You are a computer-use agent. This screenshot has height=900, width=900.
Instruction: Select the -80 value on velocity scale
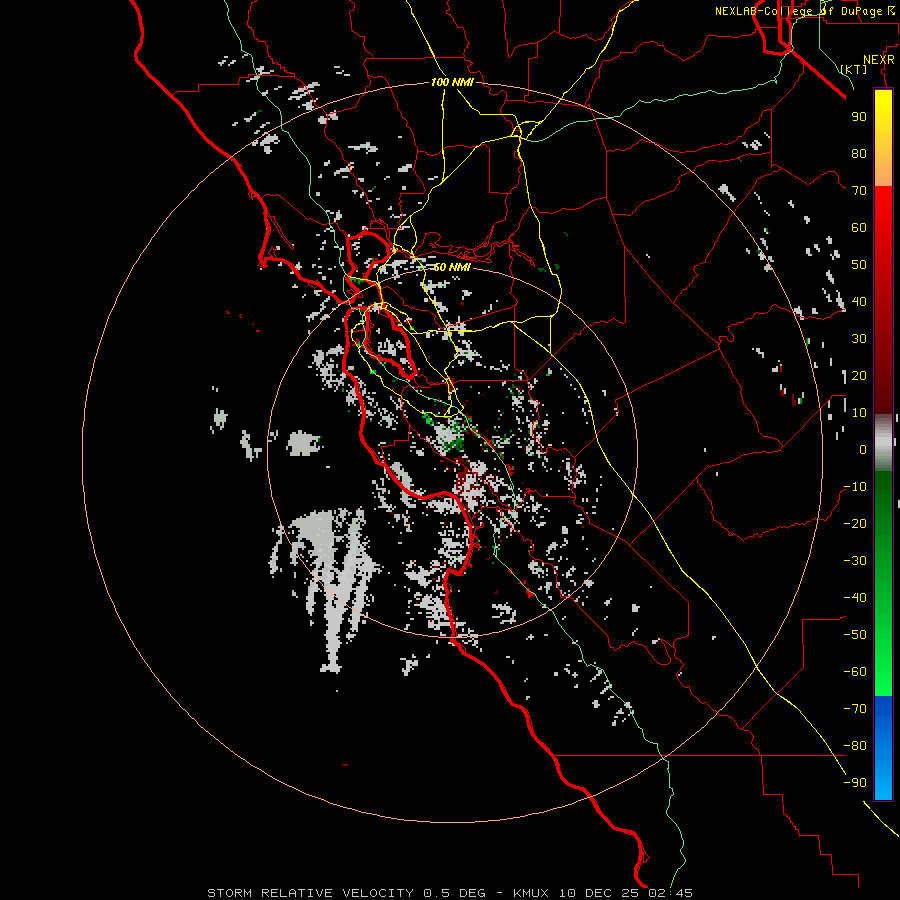[855, 746]
